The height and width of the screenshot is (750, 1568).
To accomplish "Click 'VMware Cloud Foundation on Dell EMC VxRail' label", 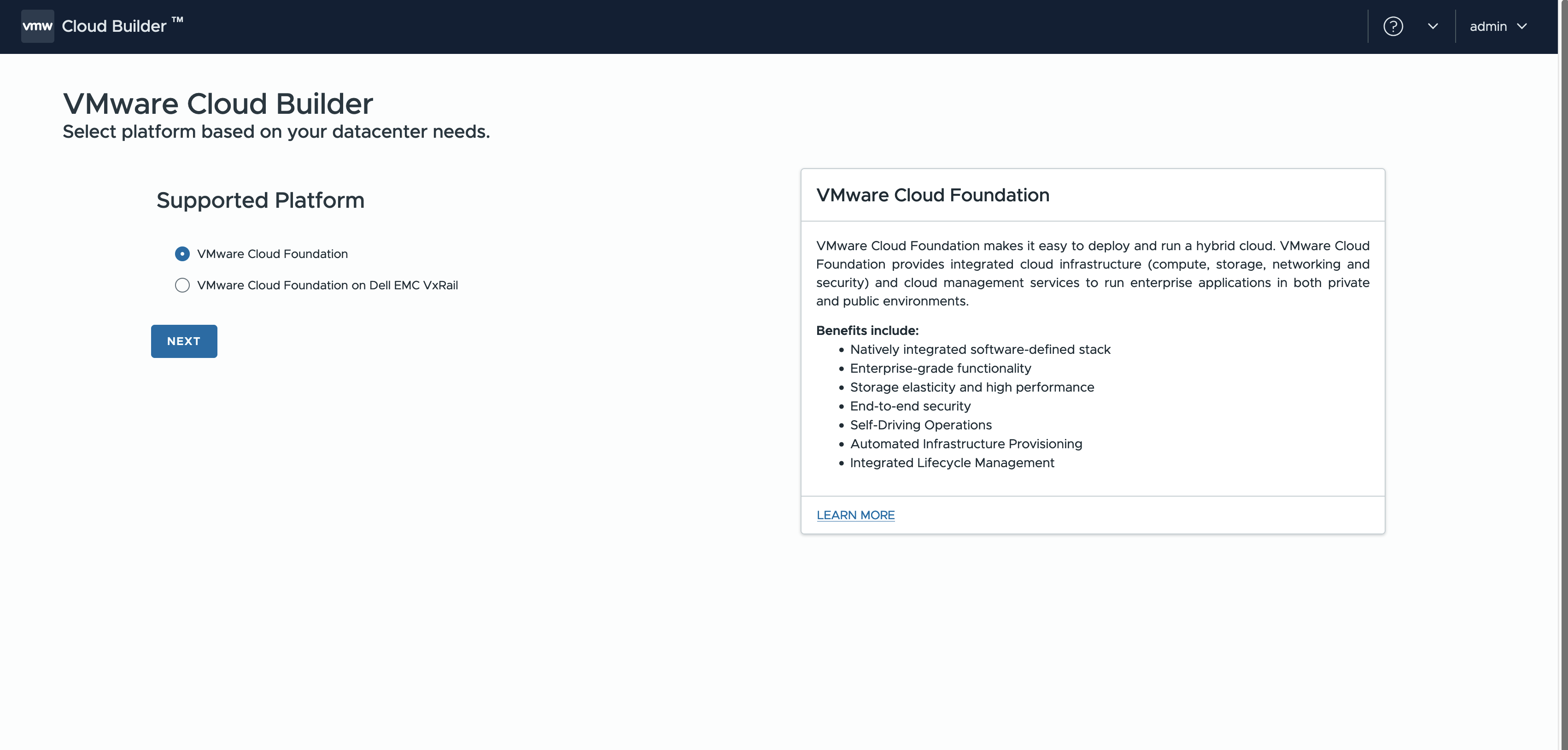I will pyautogui.click(x=327, y=286).
